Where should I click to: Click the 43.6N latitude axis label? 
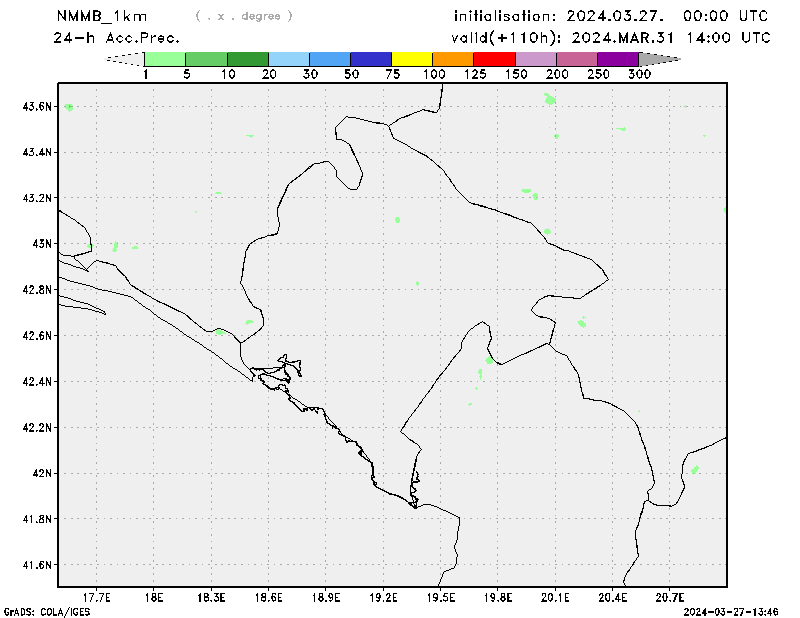point(35,106)
